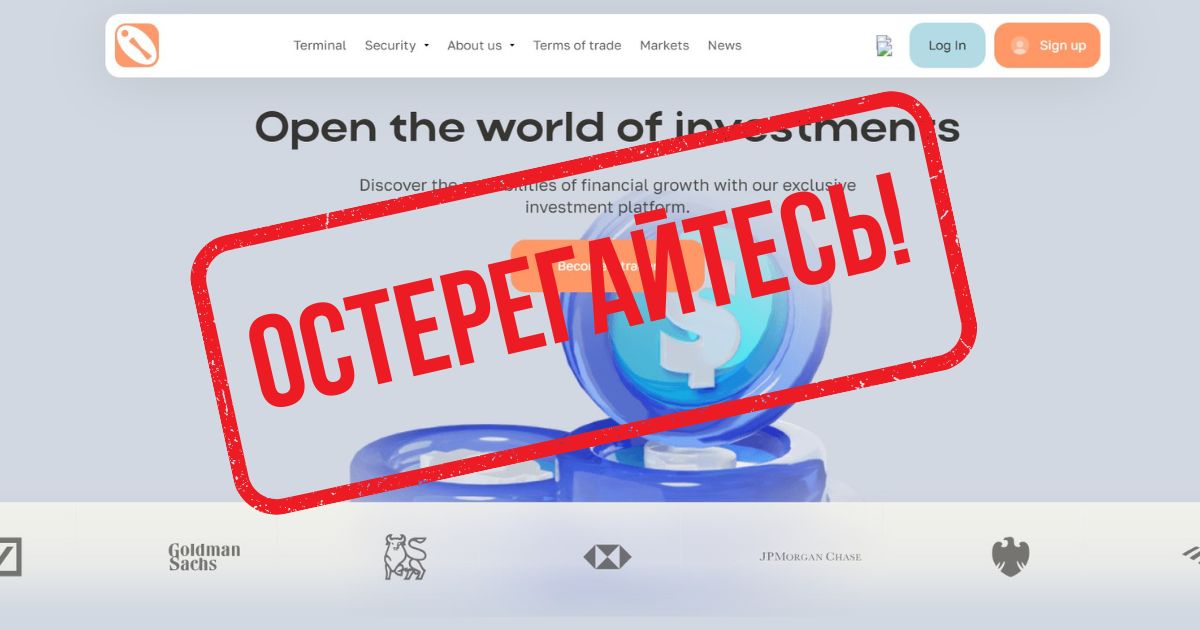Viewport: 1200px width, 630px height.
Task: Click the bull logo in partners strip
Action: (x=405, y=557)
